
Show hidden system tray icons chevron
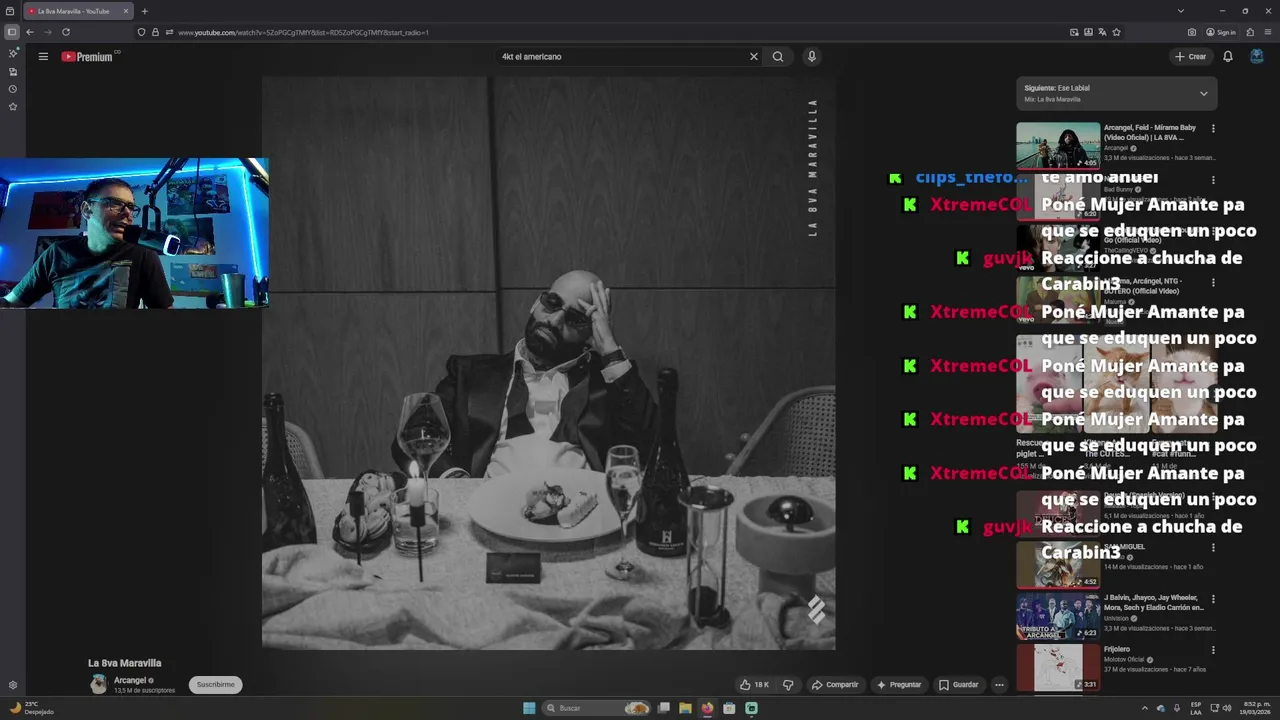tap(1145, 708)
